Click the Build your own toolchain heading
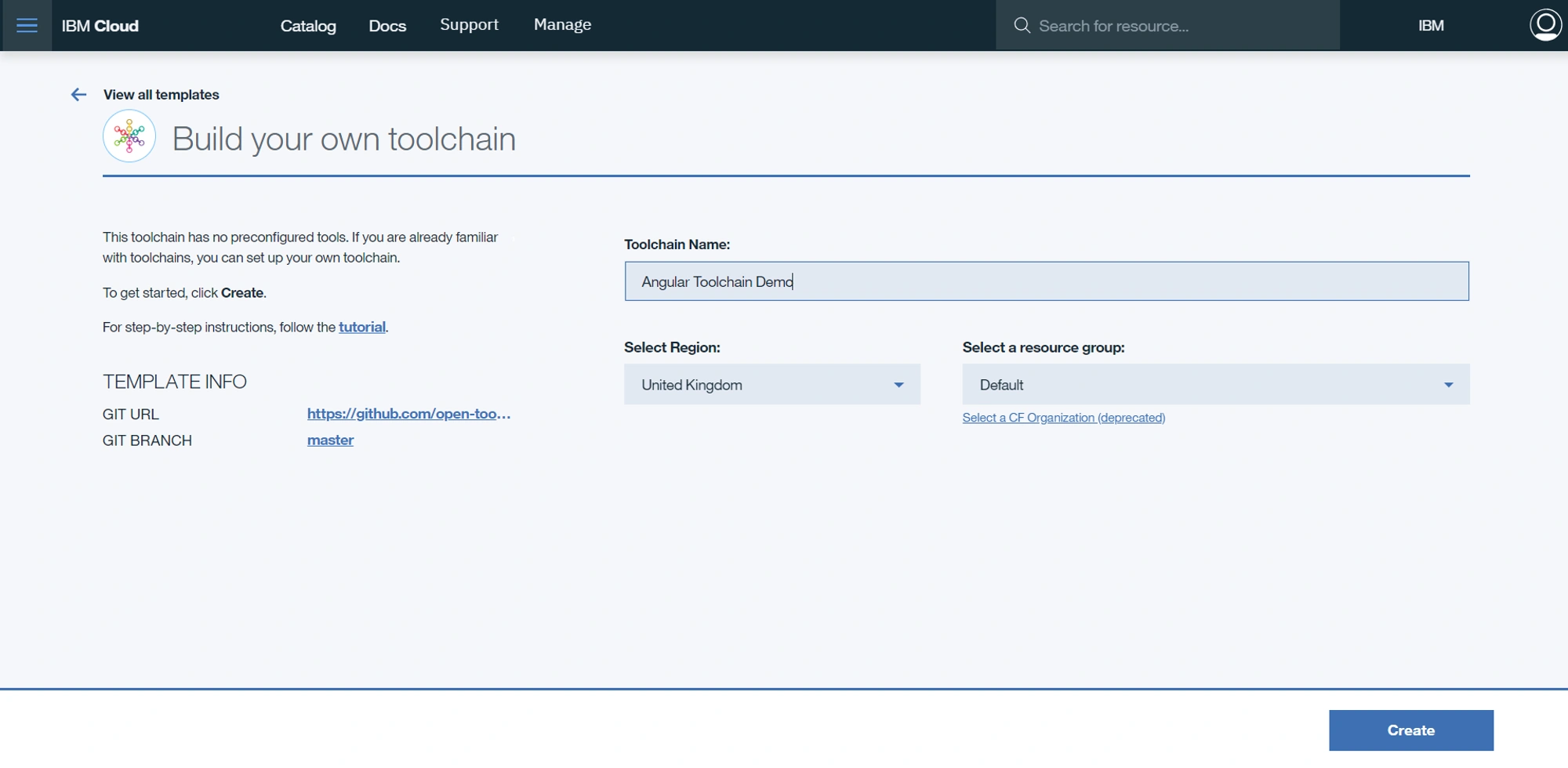 [x=343, y=139]
